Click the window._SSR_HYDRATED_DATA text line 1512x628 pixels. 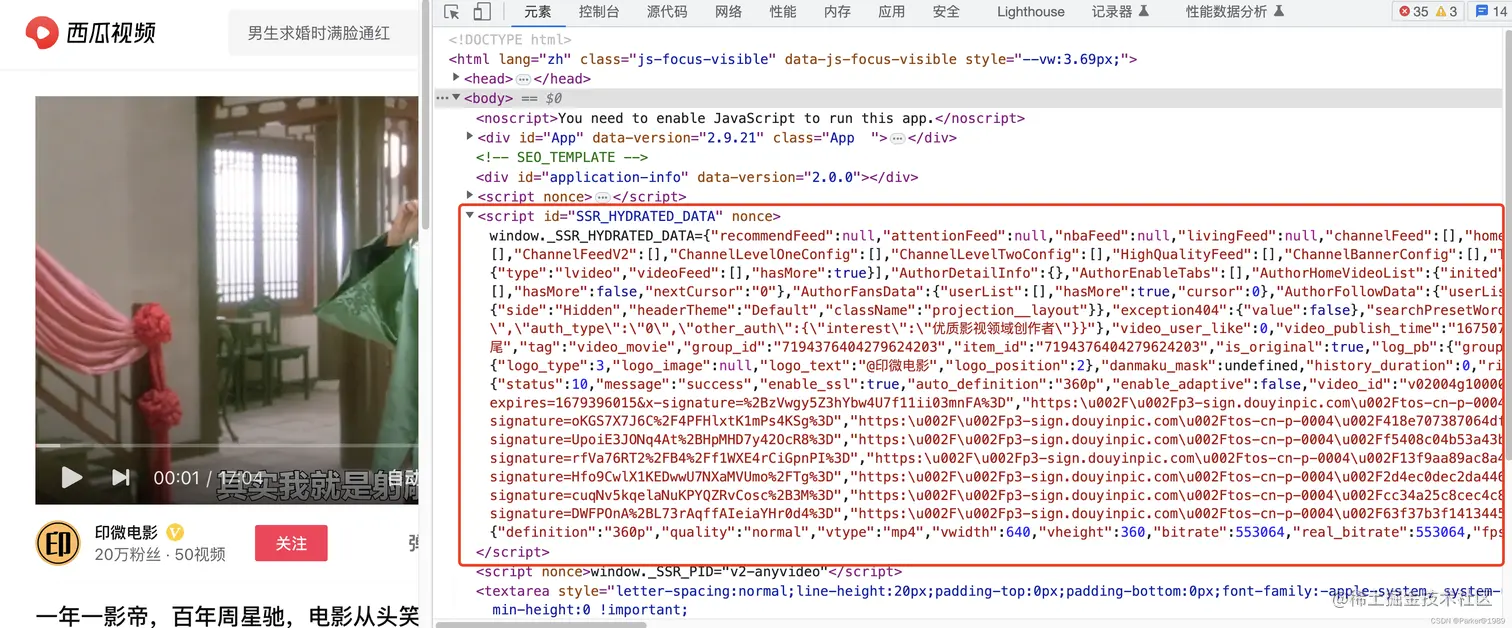[x=996, y=236]
